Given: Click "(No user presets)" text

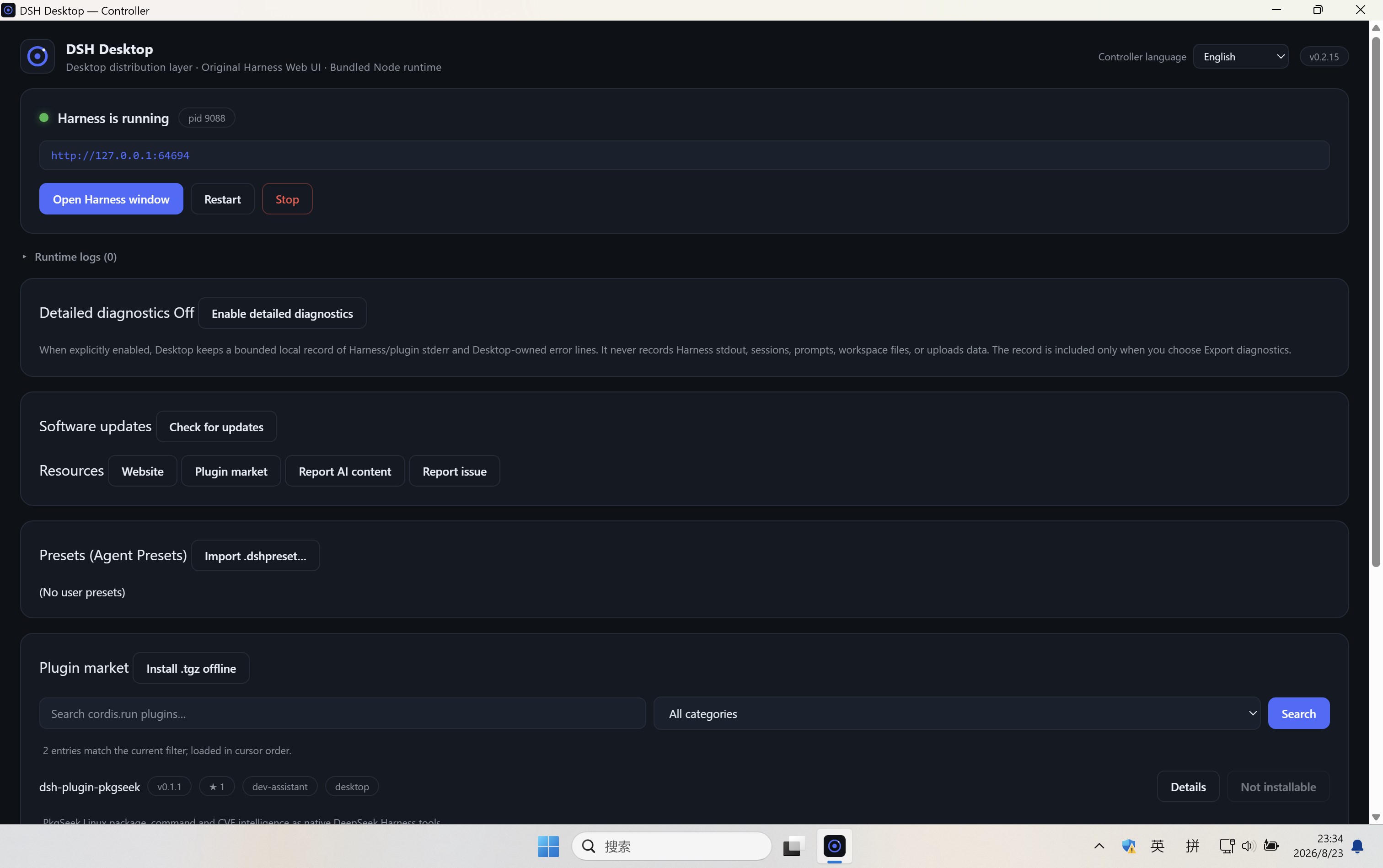Looking at the screenshot, I should pos(82,592).
